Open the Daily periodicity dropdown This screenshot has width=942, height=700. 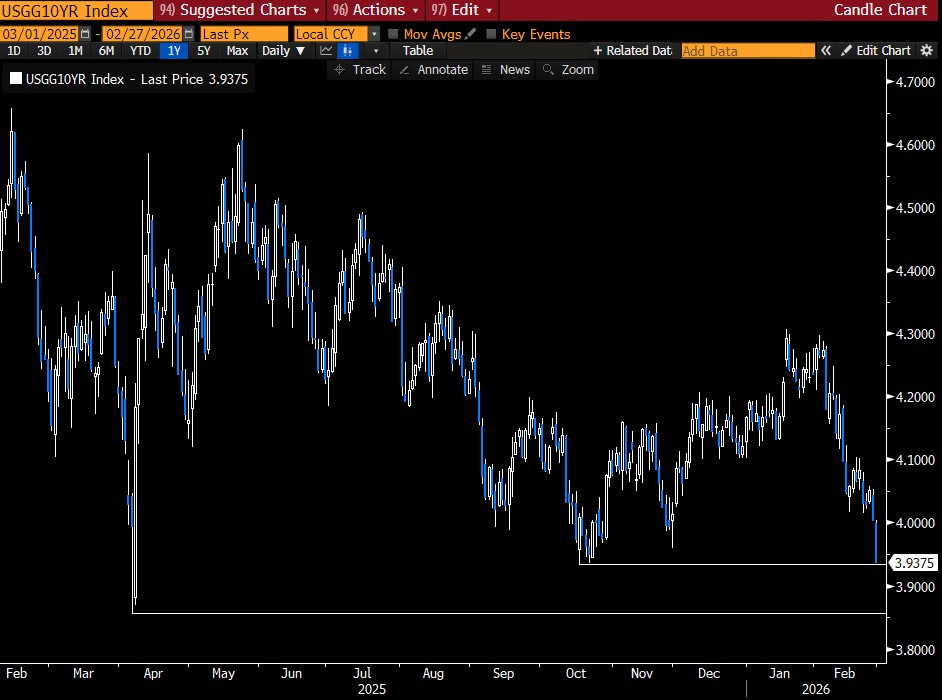pos(284,50)
